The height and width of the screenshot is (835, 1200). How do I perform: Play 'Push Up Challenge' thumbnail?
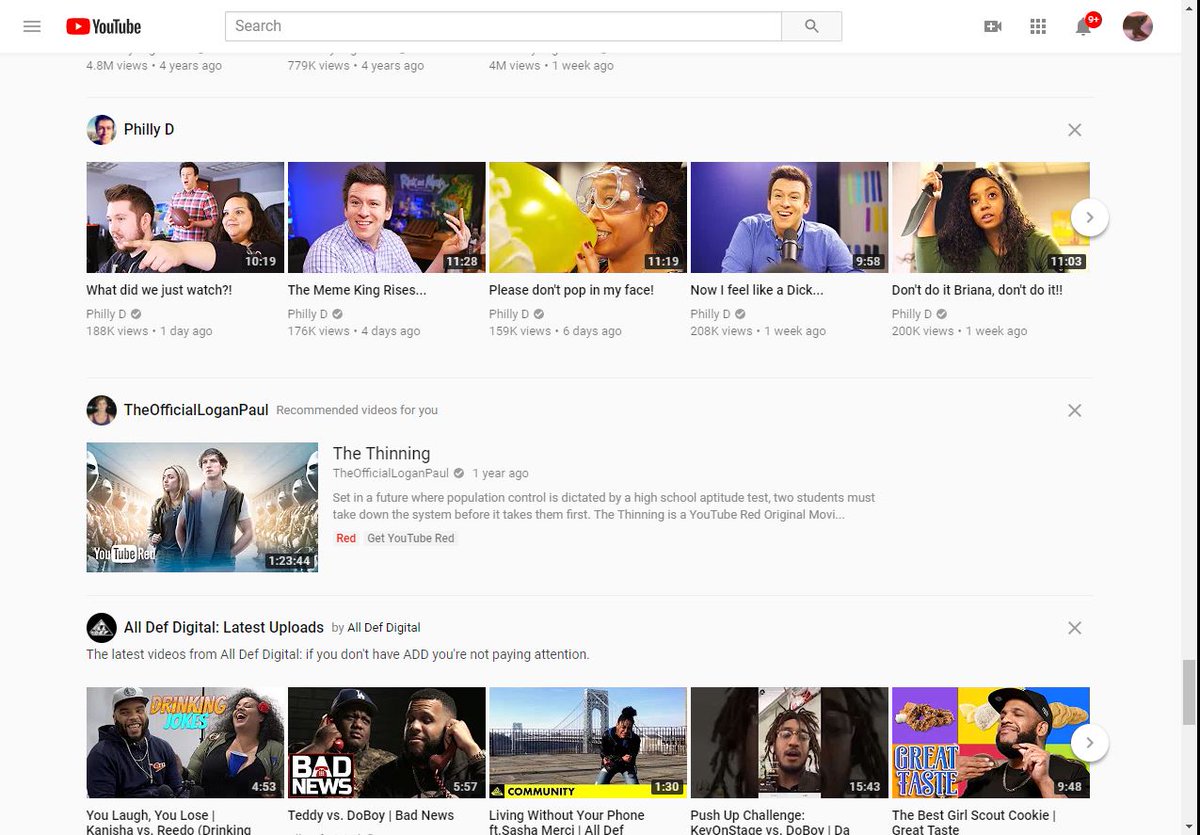click(789, 742)
